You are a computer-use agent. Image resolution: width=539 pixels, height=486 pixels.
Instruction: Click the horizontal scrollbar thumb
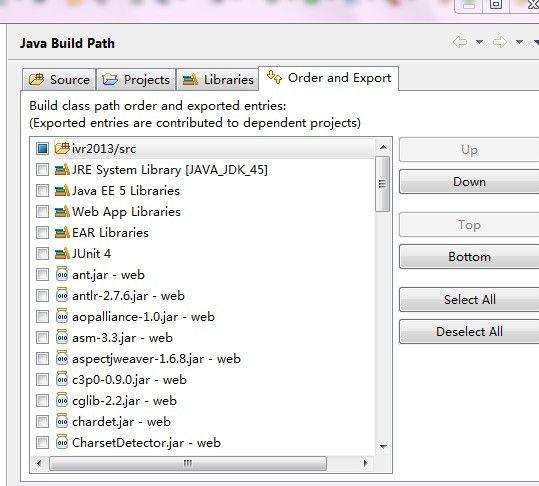[188, 463]
